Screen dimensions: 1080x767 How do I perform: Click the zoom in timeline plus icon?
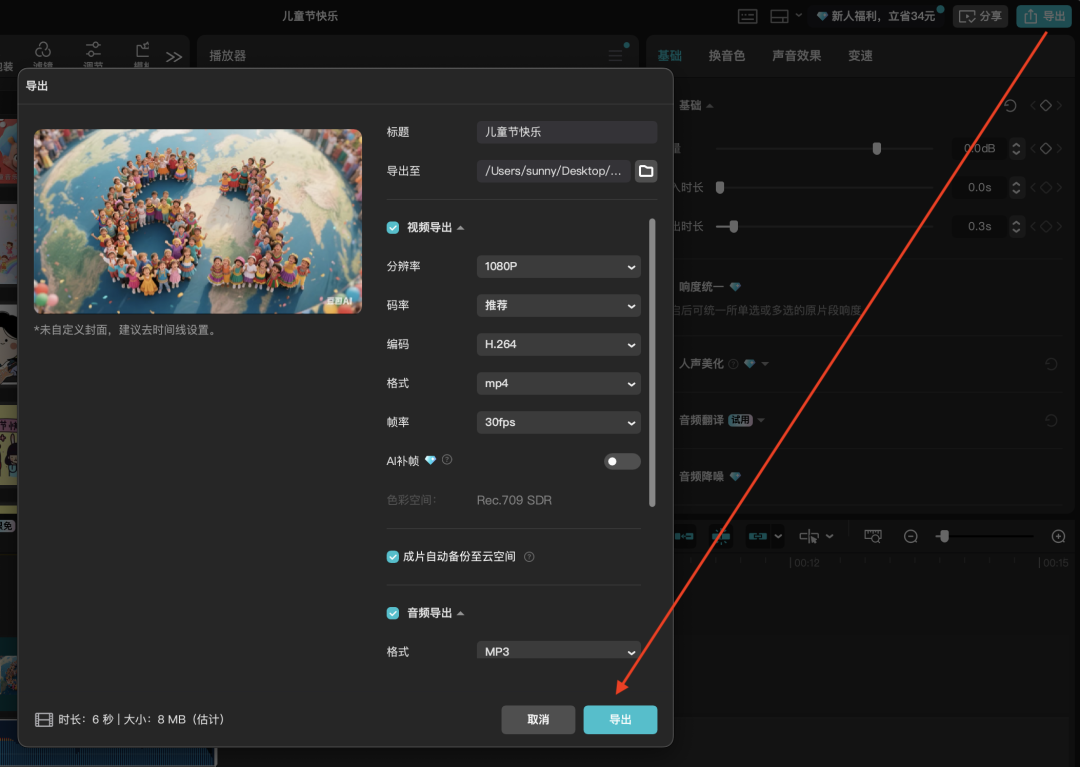1058,537
